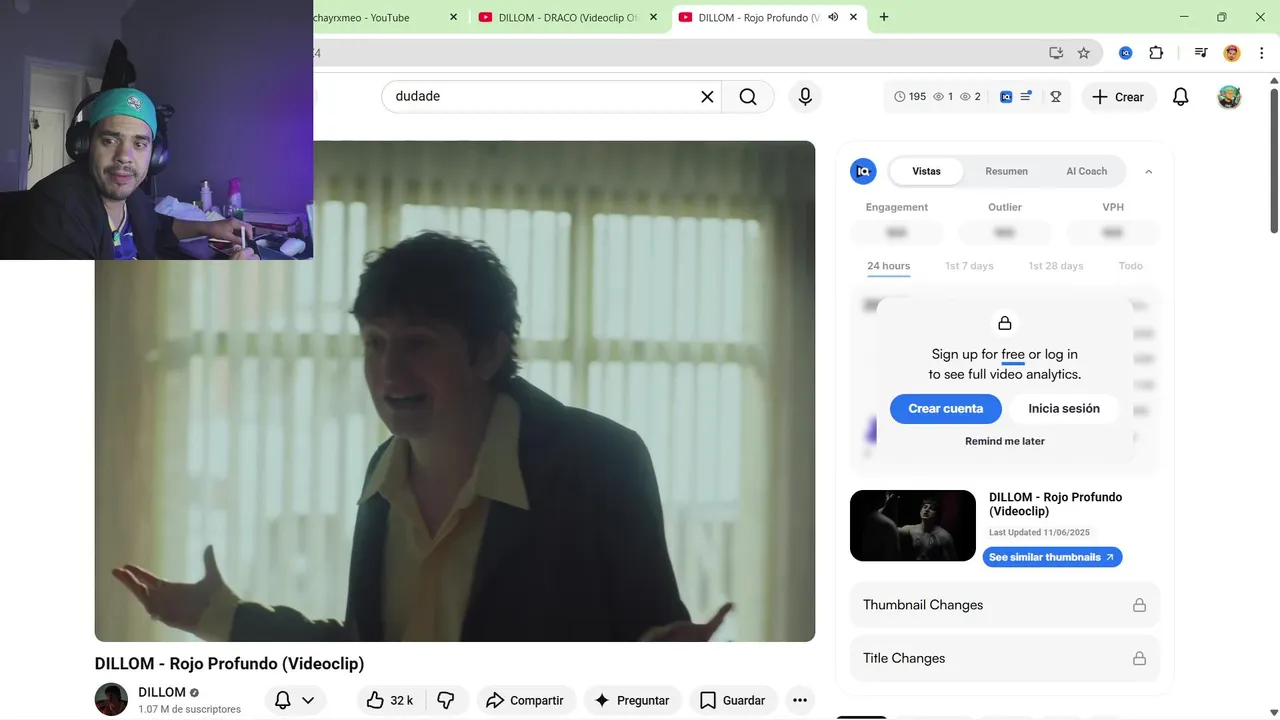Clear the YouTube search box text
This screenshot has height=720, width=1280.
point(707,97)
